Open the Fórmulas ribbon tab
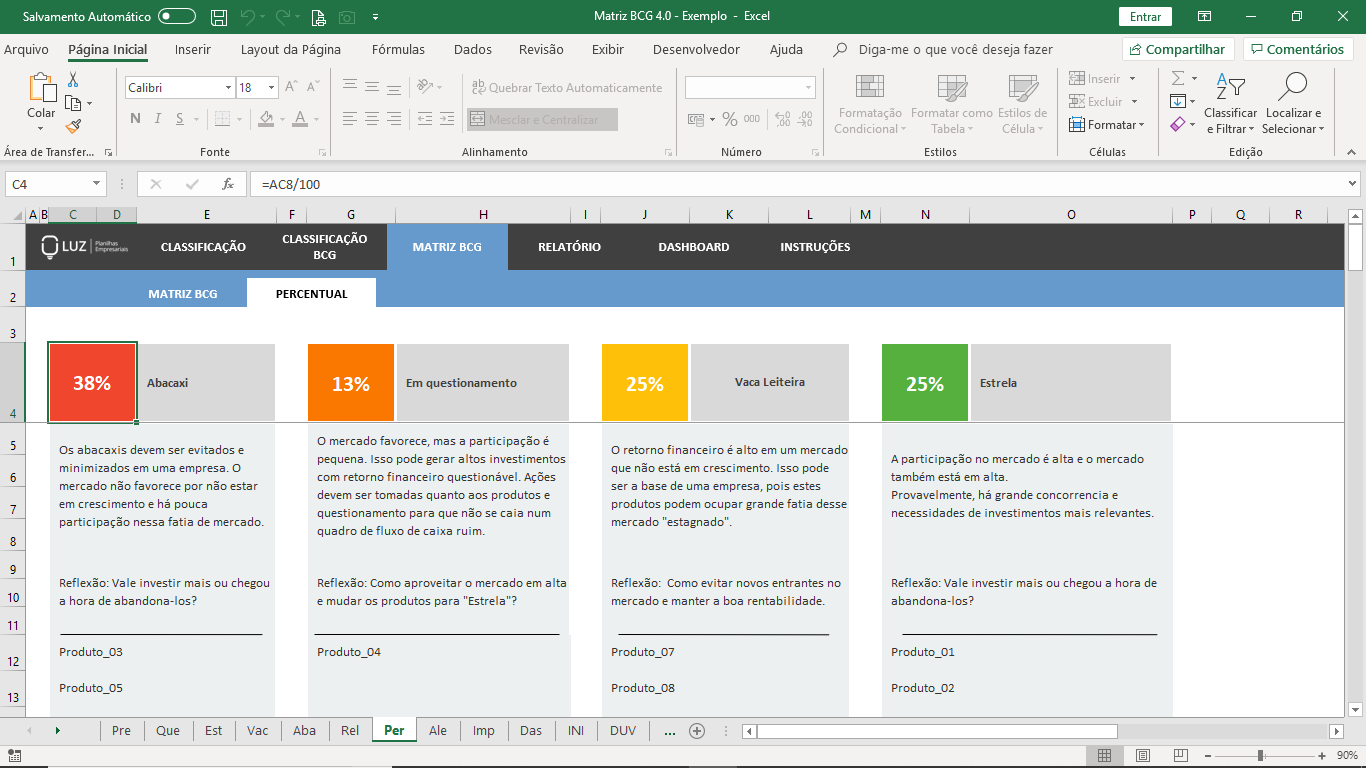 click(398, 49)
